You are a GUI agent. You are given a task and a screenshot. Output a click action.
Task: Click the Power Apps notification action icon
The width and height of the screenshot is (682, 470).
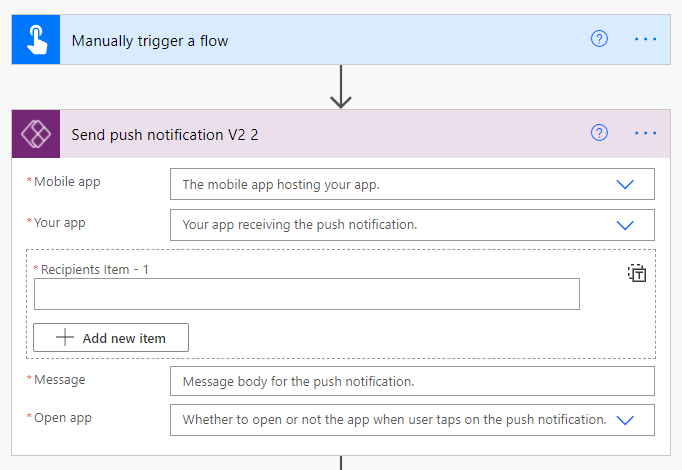[x=36, y=134]
